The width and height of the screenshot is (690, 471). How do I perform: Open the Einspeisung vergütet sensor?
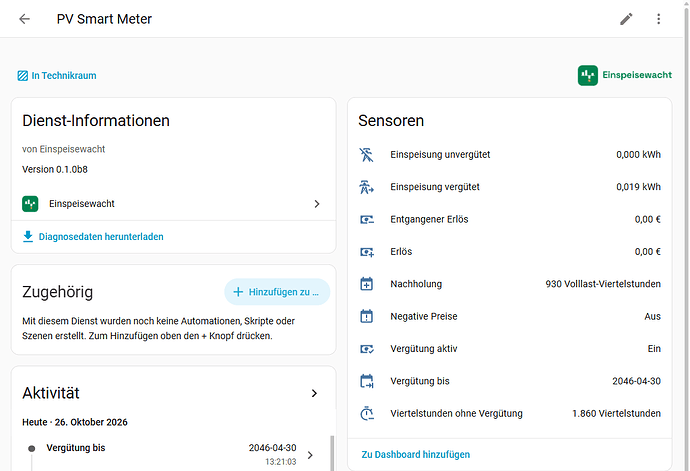510,187
